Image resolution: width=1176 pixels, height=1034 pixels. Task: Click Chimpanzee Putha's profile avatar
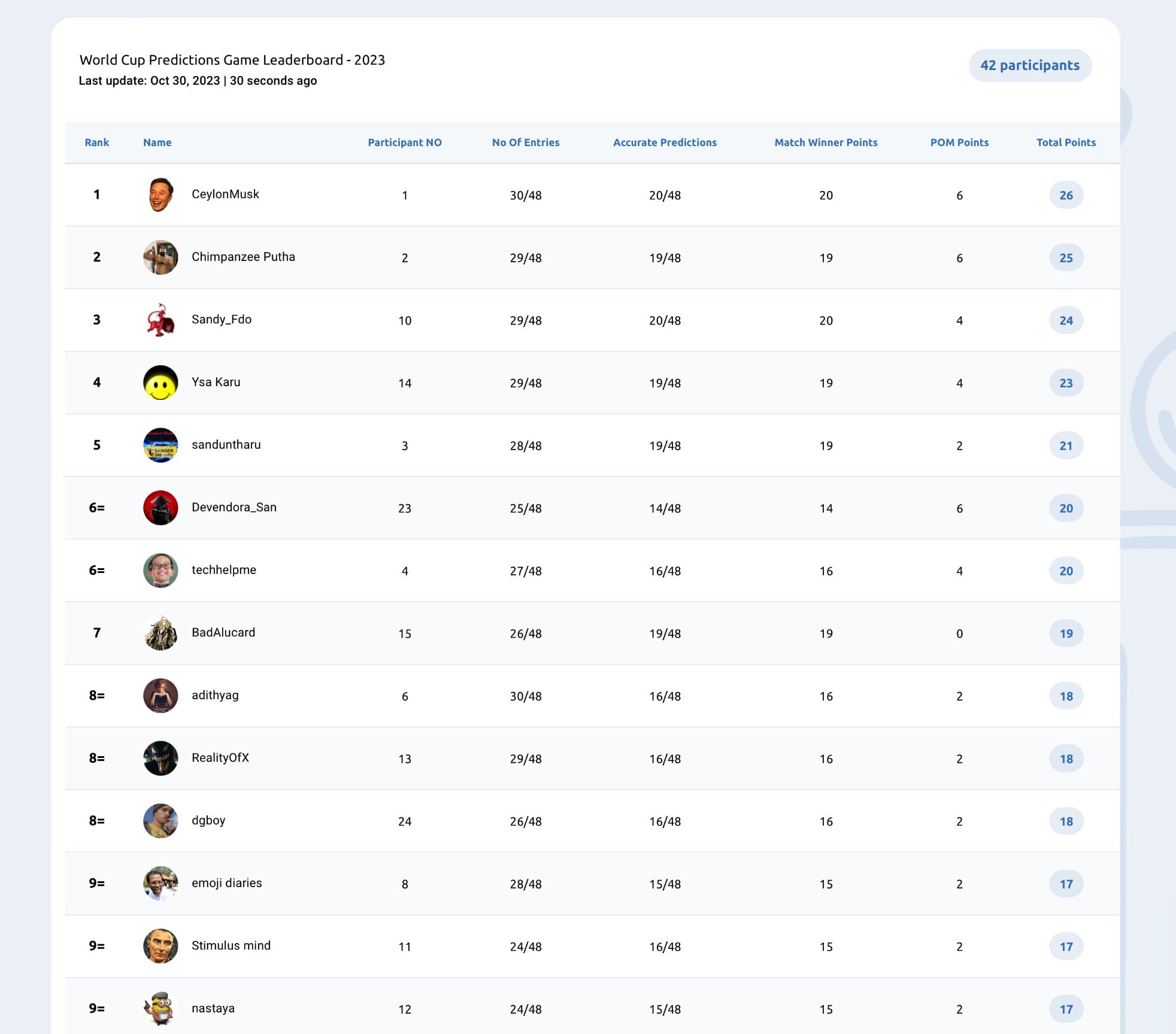(x=160, y=257)
